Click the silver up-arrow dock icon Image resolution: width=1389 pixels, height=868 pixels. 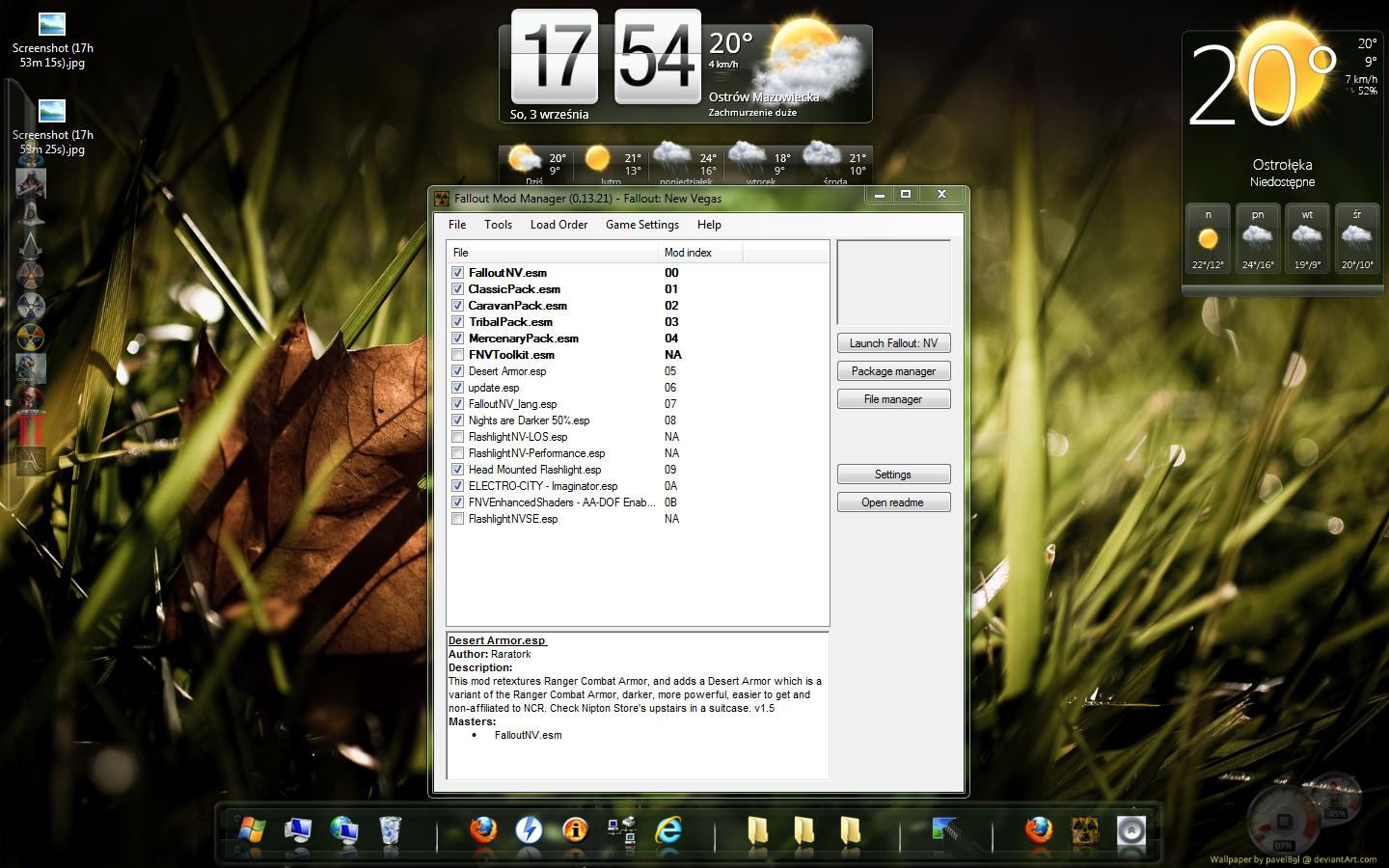pyautogui.click(x=1131, y=829)
